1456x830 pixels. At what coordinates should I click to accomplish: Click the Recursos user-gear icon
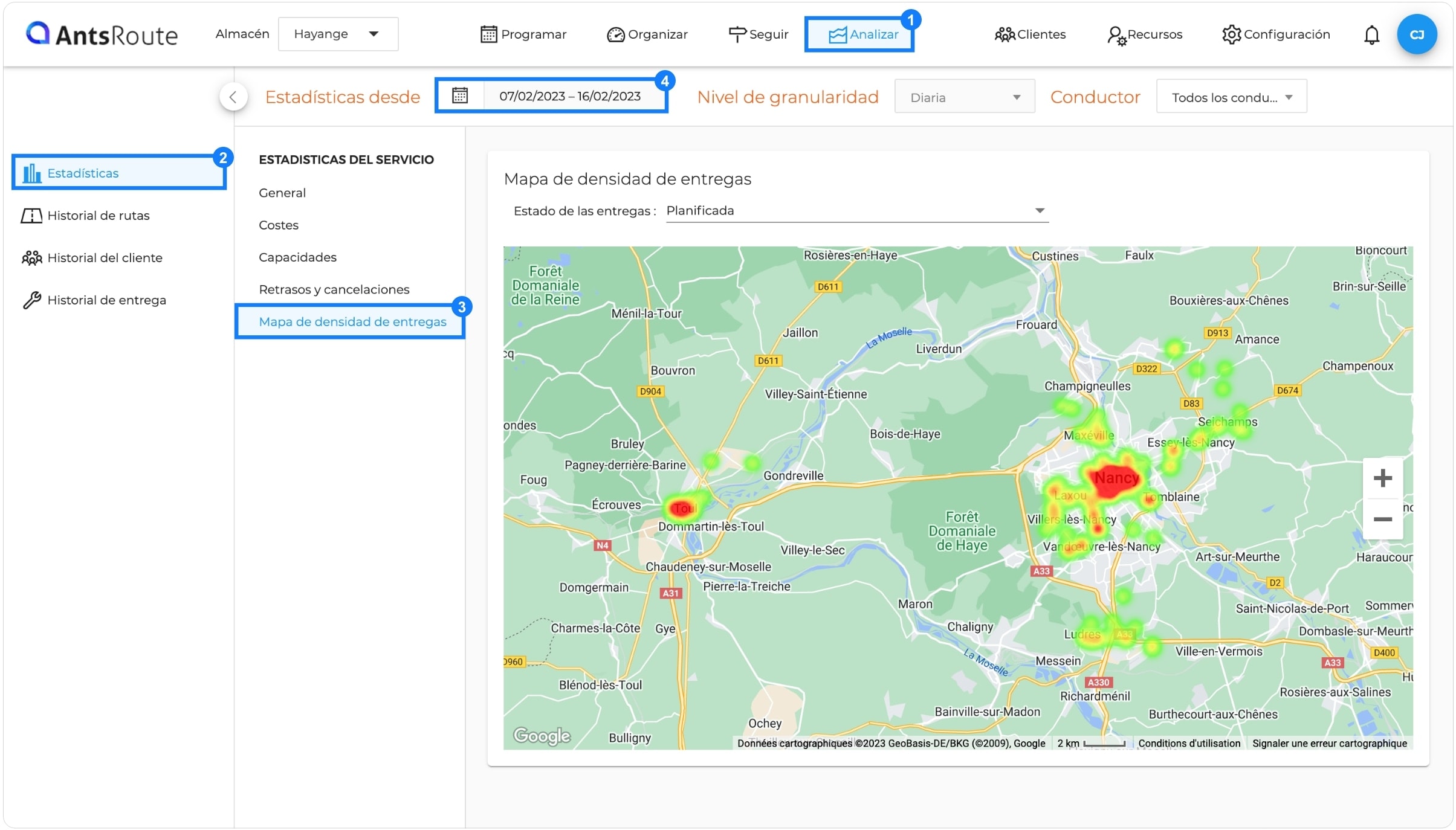pyautogui.click(x=1116, y=35)
